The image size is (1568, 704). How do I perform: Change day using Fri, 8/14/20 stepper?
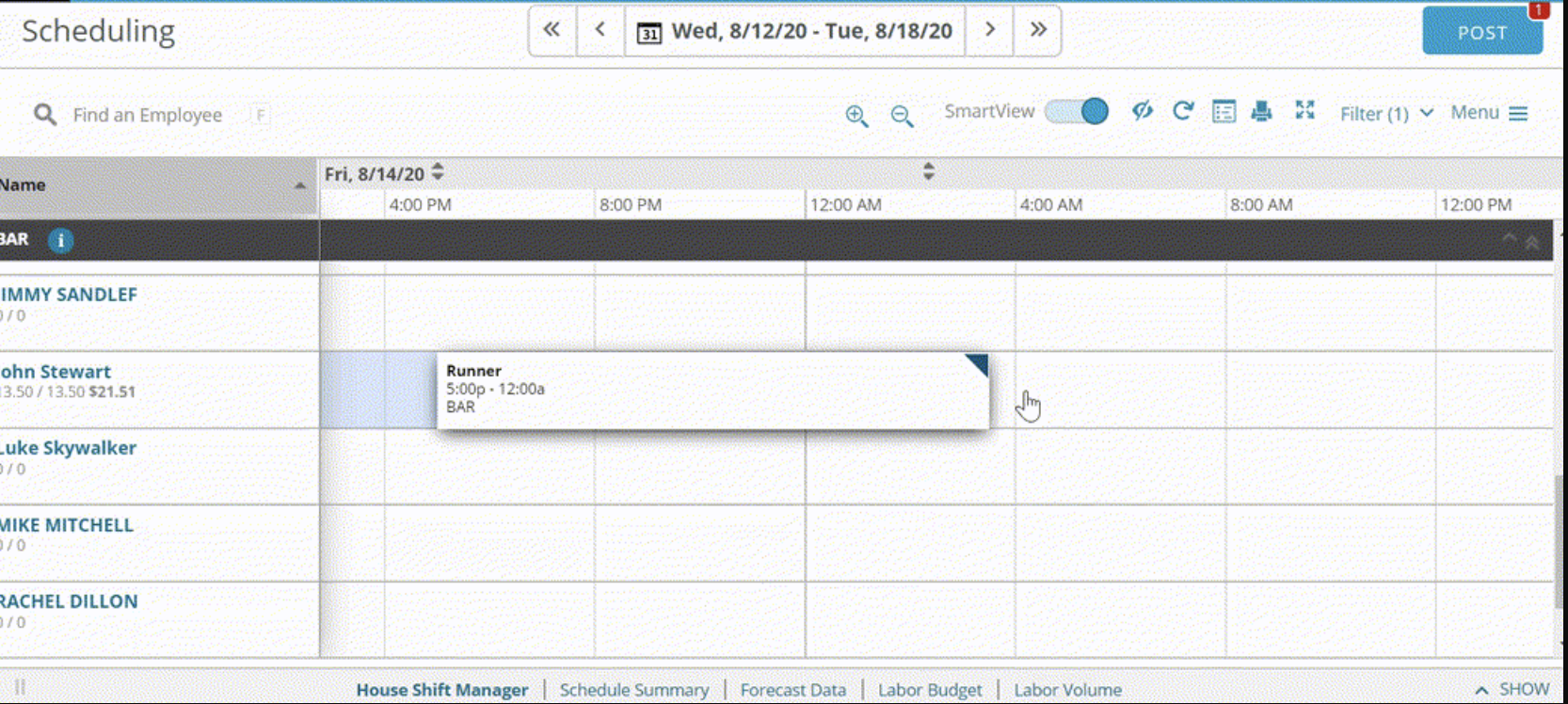[438, 172]
